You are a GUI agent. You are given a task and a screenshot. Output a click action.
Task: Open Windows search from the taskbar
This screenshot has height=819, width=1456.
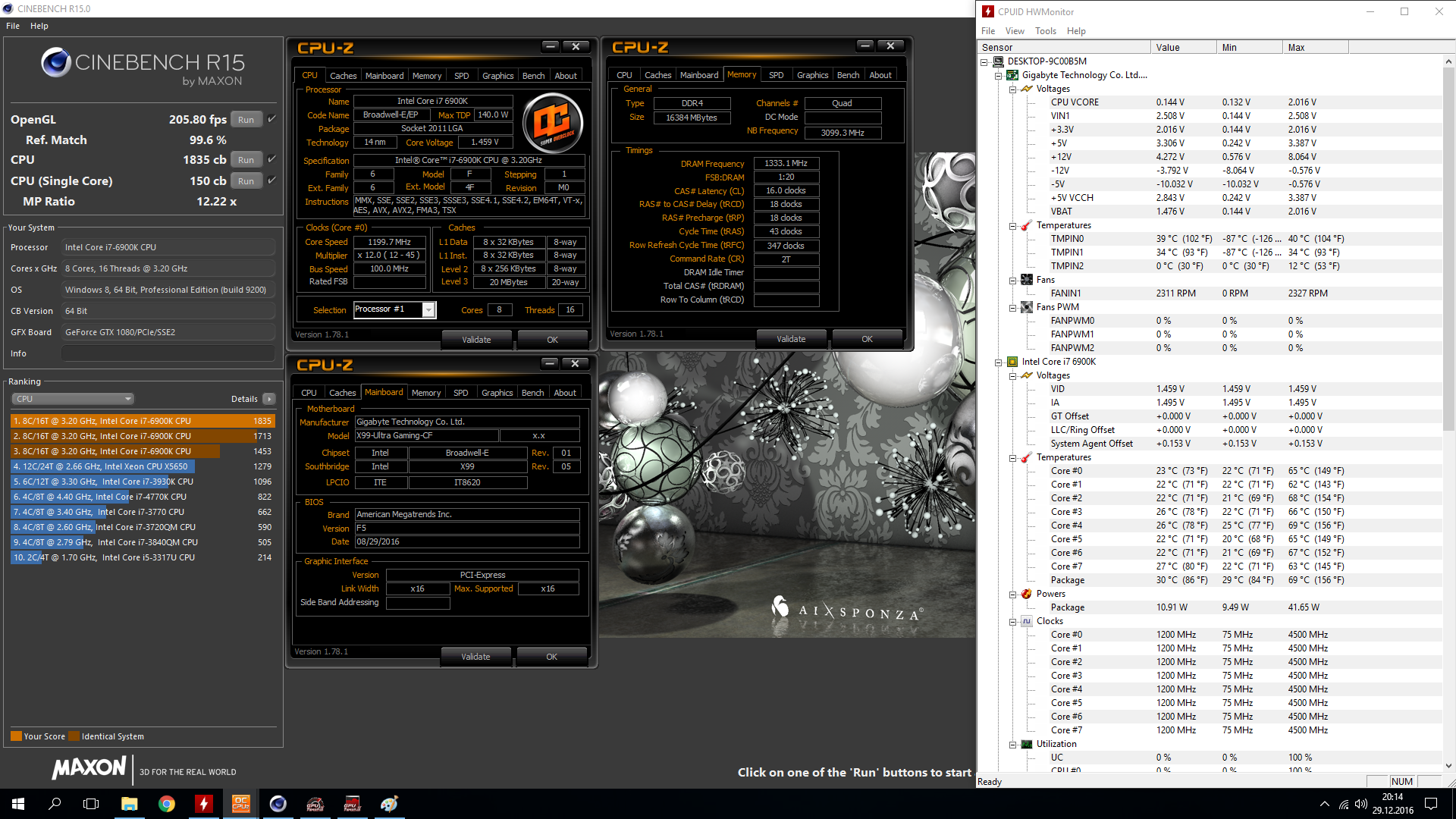click(x=55, y=804)
